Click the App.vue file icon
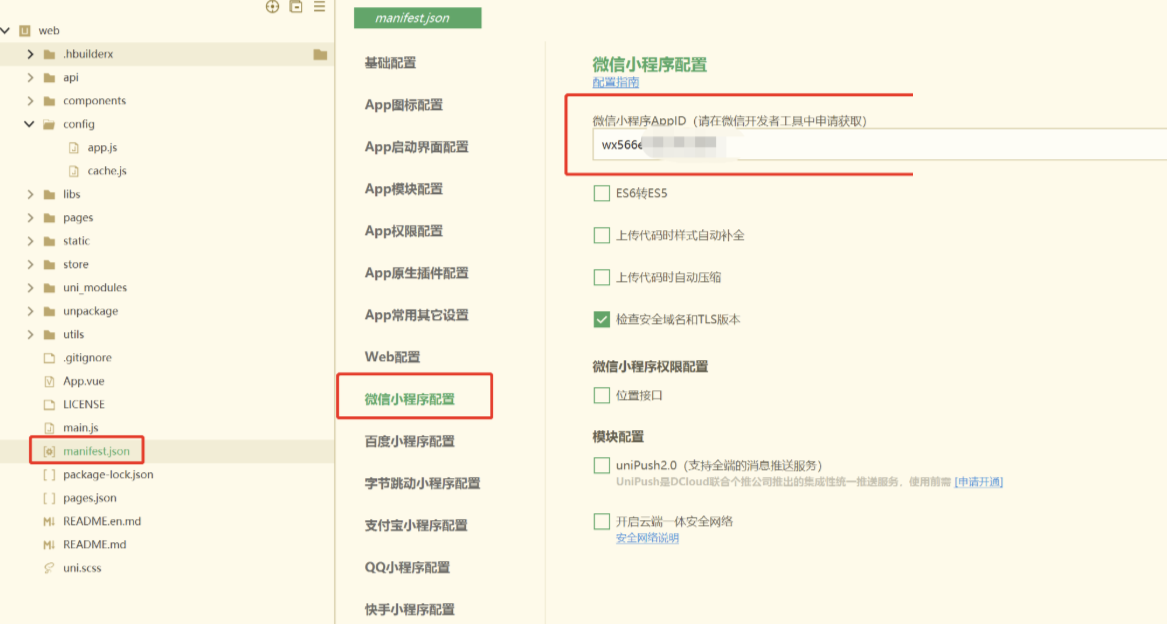The width and height of the screenshot is (1167, 624). [49, 381]
